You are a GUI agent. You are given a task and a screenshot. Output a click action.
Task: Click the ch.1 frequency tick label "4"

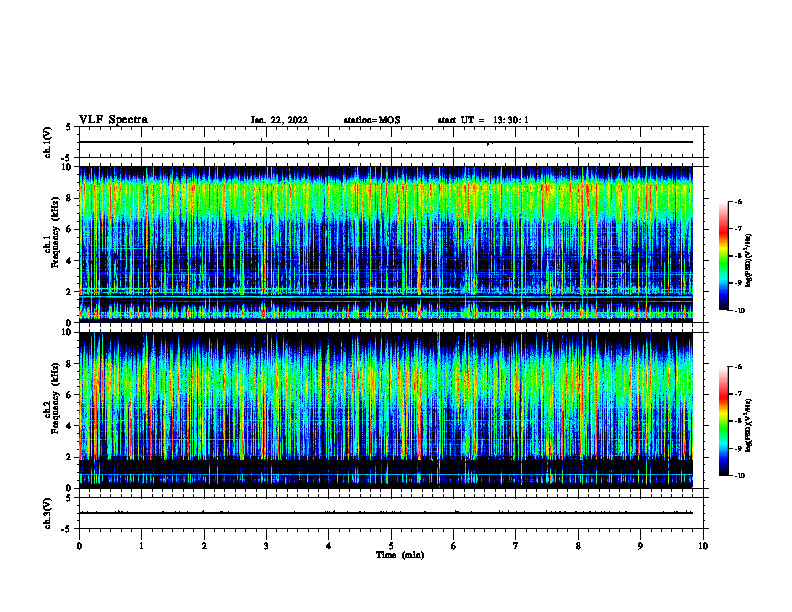pyautogui.click(x=69, y=261)
